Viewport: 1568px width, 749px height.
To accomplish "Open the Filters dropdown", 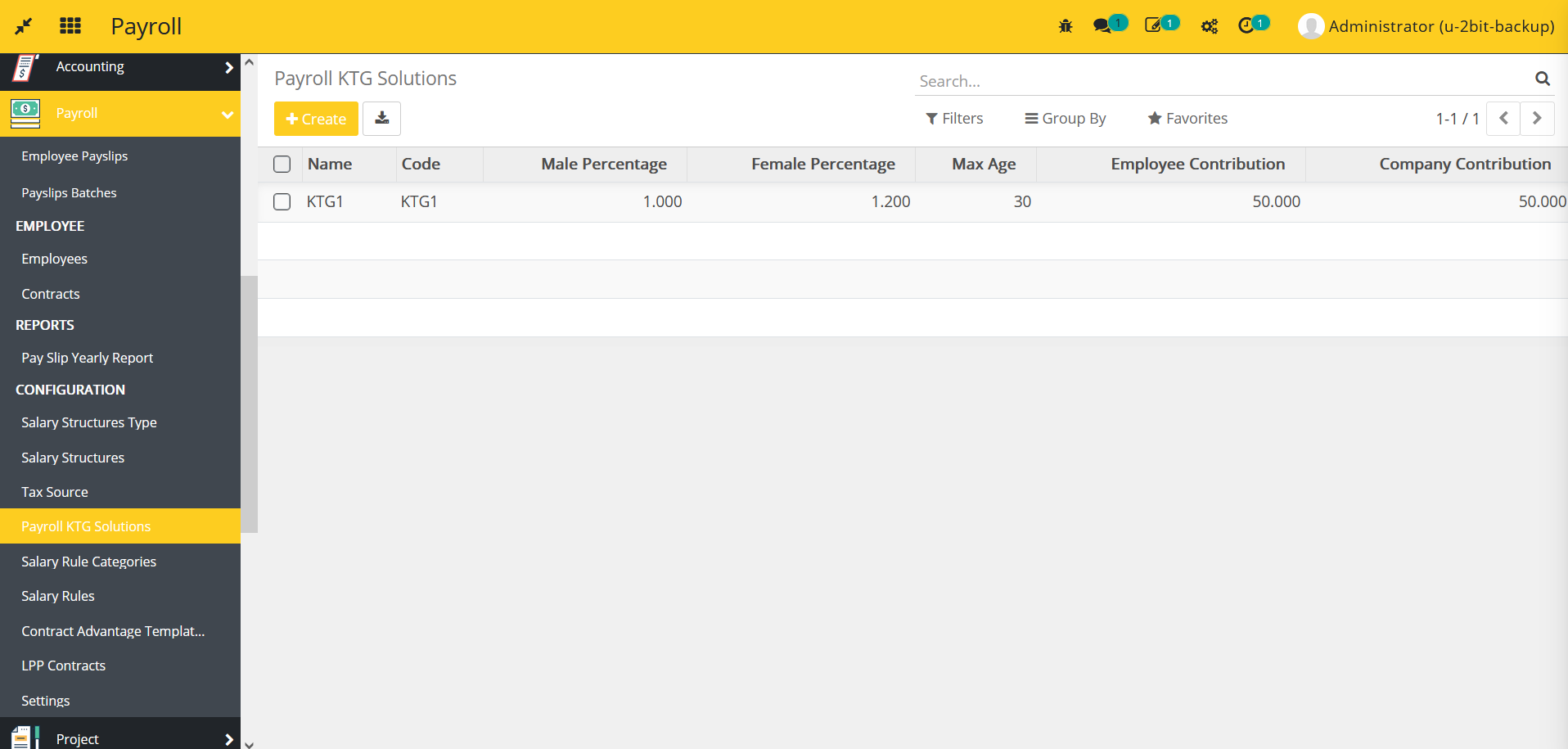I will (x=954, y=119).
